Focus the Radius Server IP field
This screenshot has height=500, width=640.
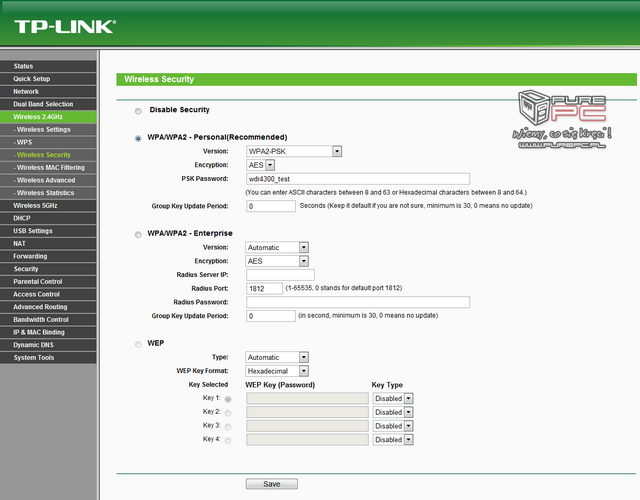point(280,275)
